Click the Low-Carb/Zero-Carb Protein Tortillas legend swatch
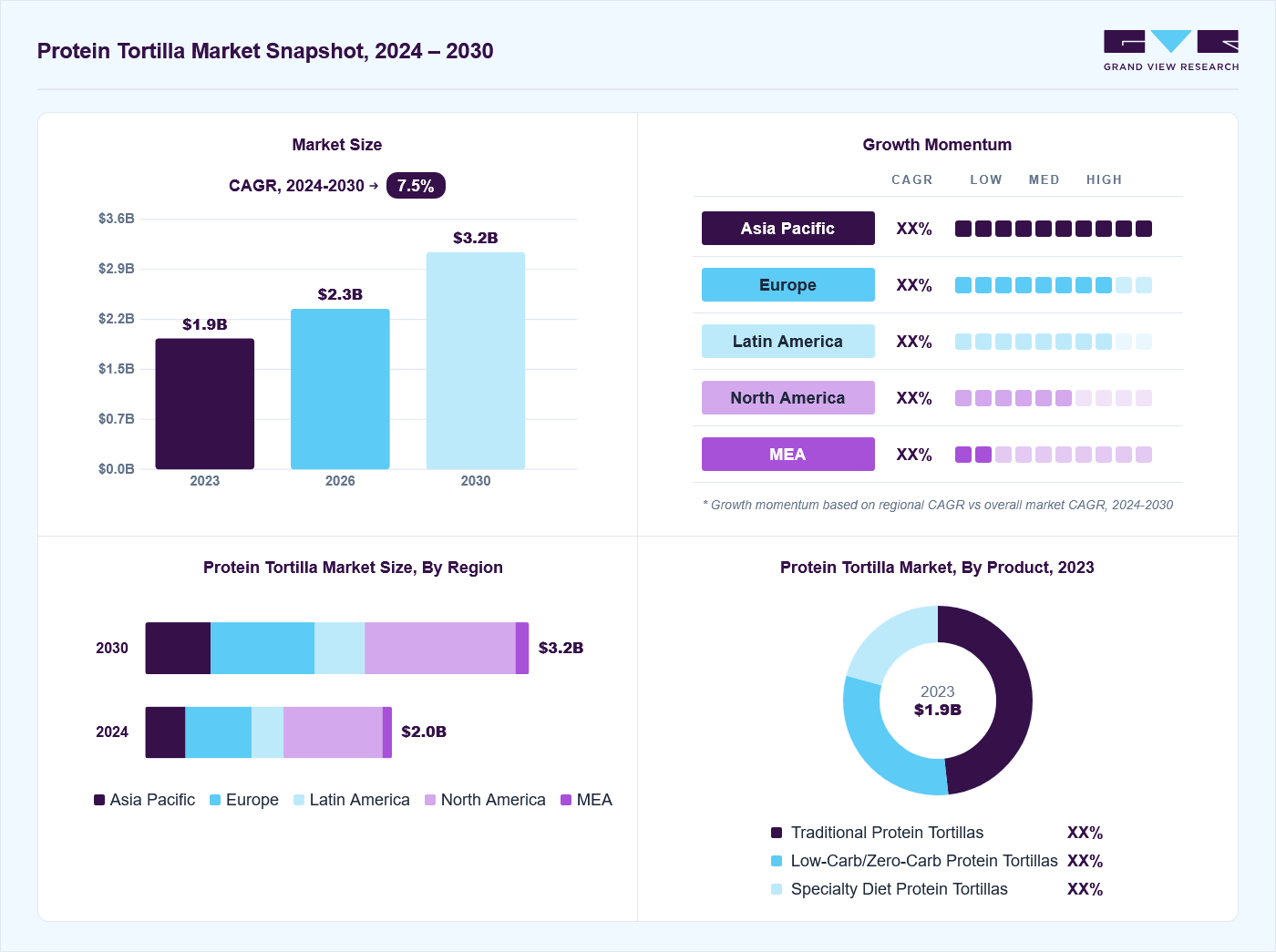1276x952 pixels. pyautogui.click(x=777, y=861)
